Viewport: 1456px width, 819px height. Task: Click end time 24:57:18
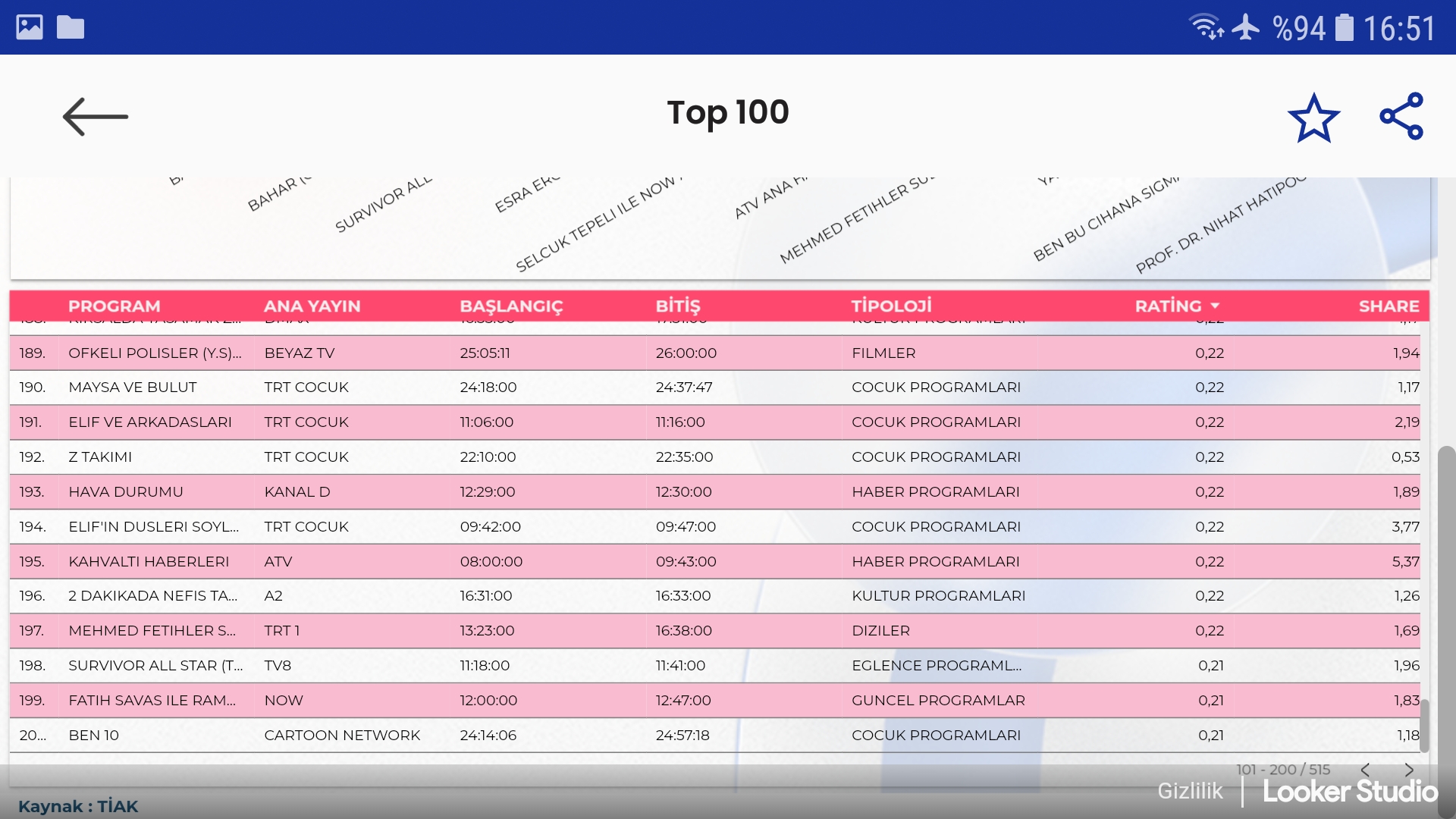click(x=682, y=736)
